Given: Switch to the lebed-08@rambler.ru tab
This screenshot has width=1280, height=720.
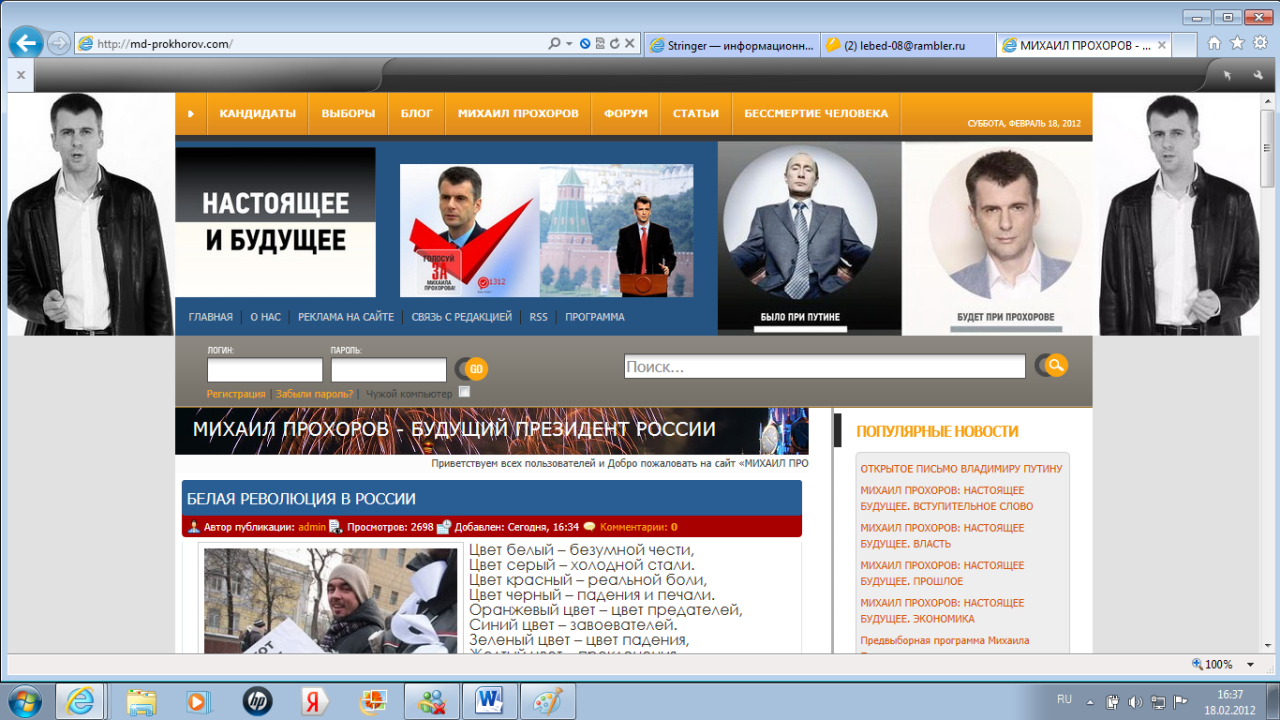Looking at the screenshot, I should [908, 45].
